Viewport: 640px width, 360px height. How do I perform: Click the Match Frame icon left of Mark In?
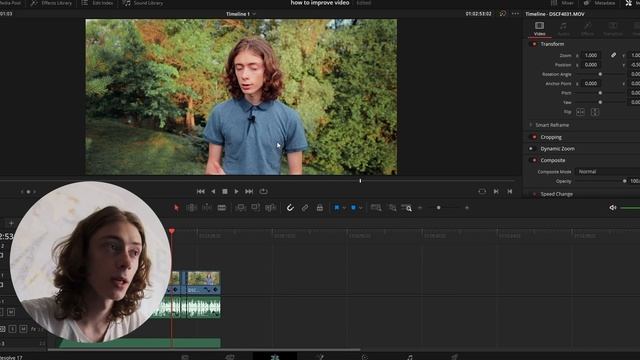coord(482,191)
